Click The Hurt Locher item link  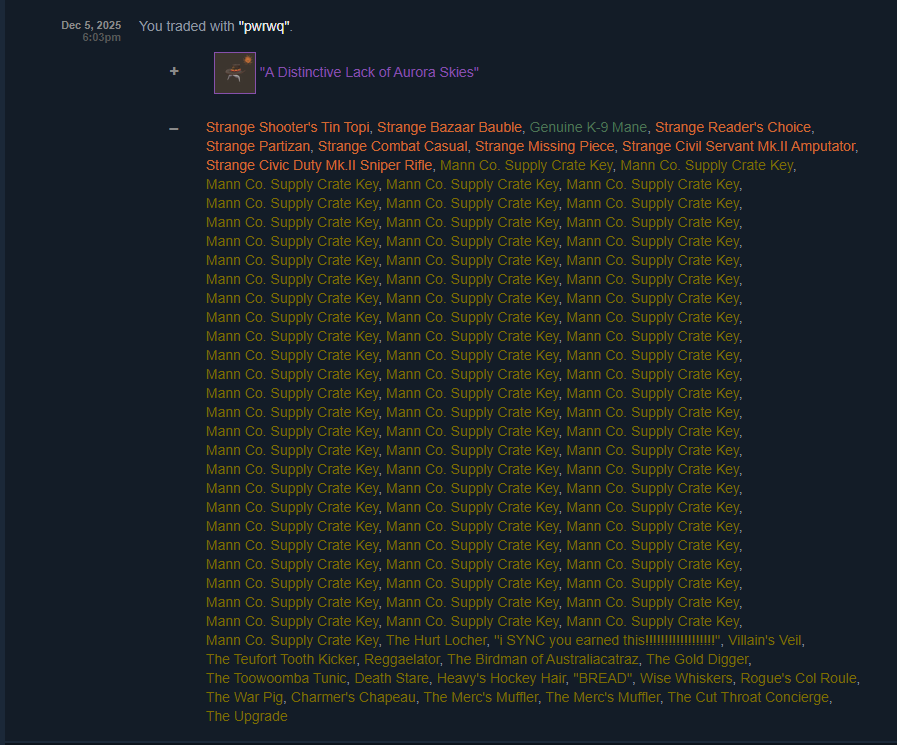[436, 640]
